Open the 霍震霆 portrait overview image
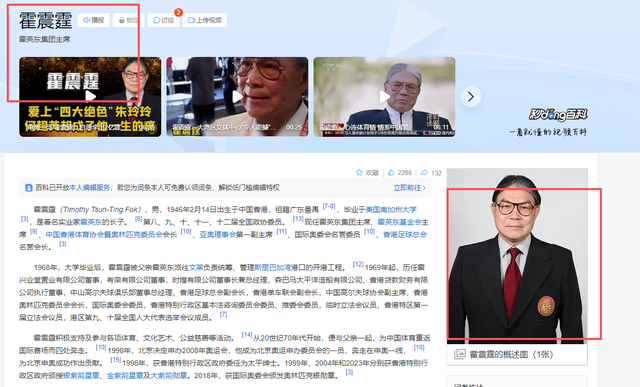The image size is (640, 387). [517, 256]
